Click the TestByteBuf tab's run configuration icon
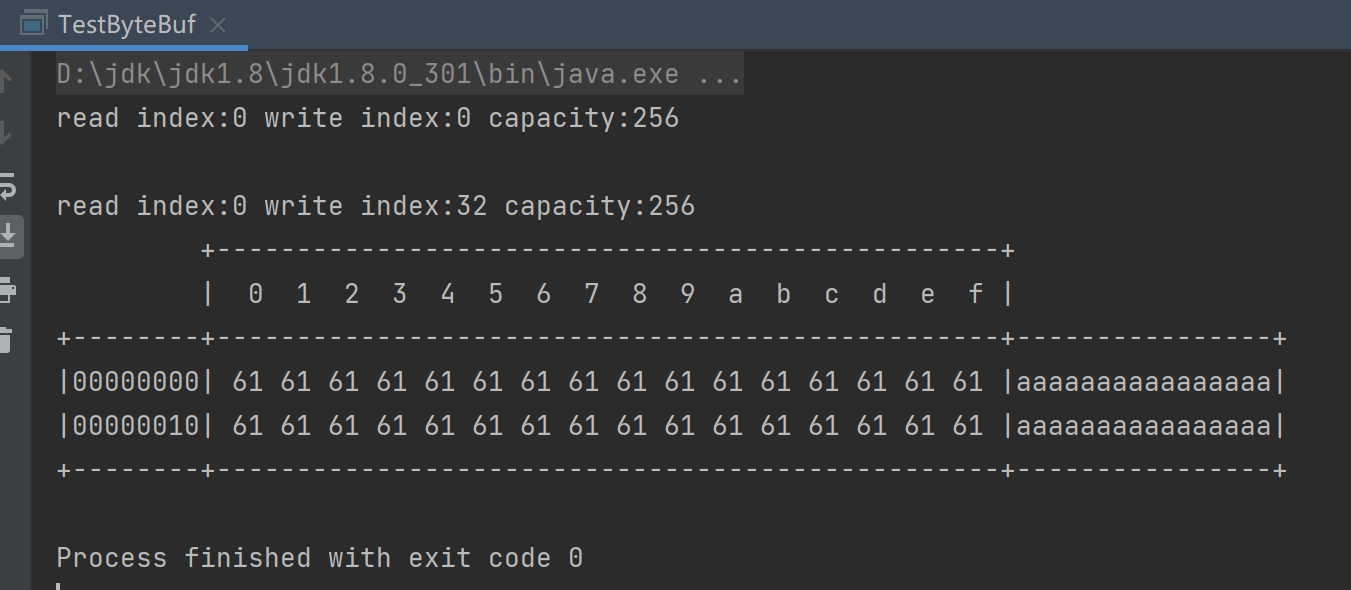Screen dimensions: 1351x590 [x=33, y=25]
